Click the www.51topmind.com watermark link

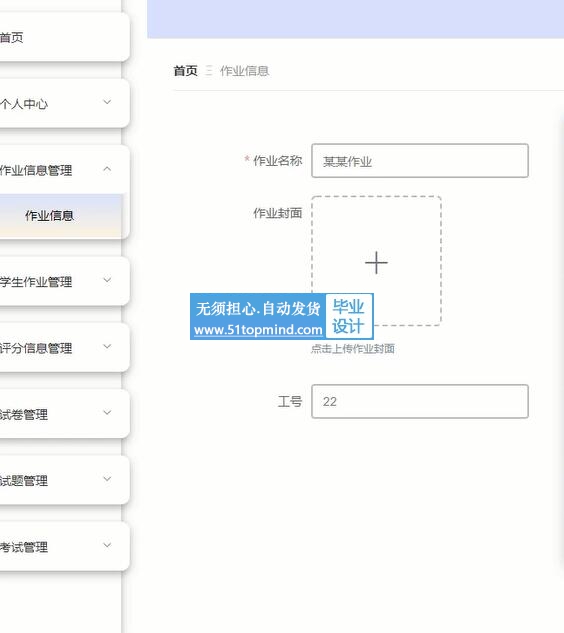tap(258, 330)
